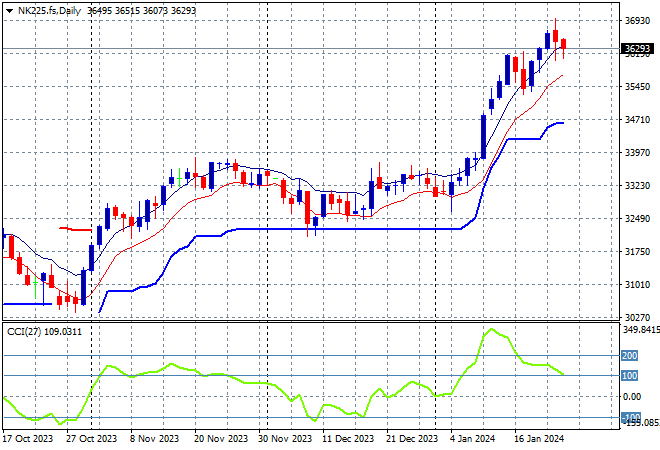Select the CCI(27) 109.0311 indicator label
The width and height of the screenshot is (660, 450).
pyautogui.click(x=44, y=332)
